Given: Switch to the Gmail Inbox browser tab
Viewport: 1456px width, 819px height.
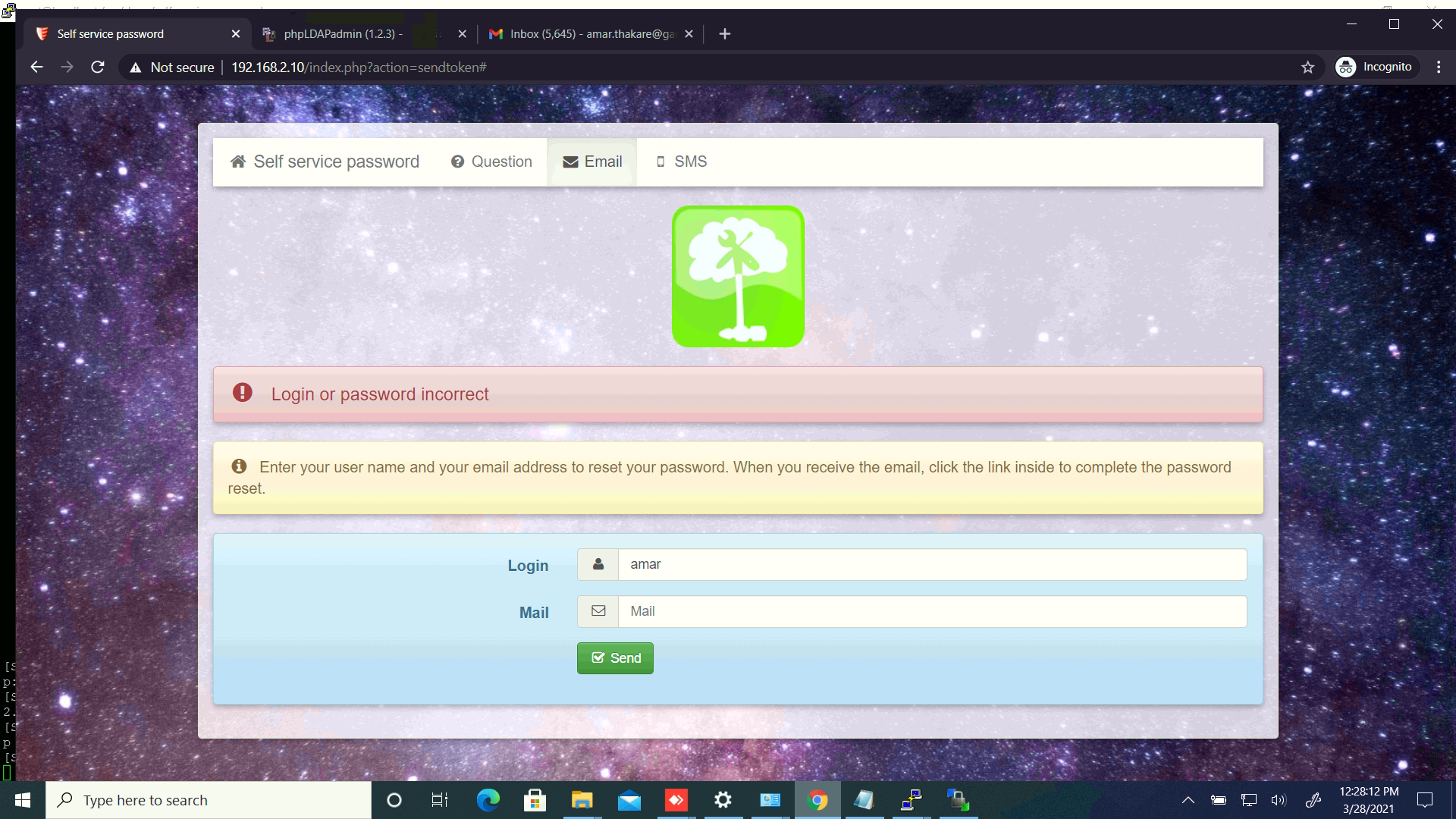Looking at the screenshot, I should coord(584,34).
